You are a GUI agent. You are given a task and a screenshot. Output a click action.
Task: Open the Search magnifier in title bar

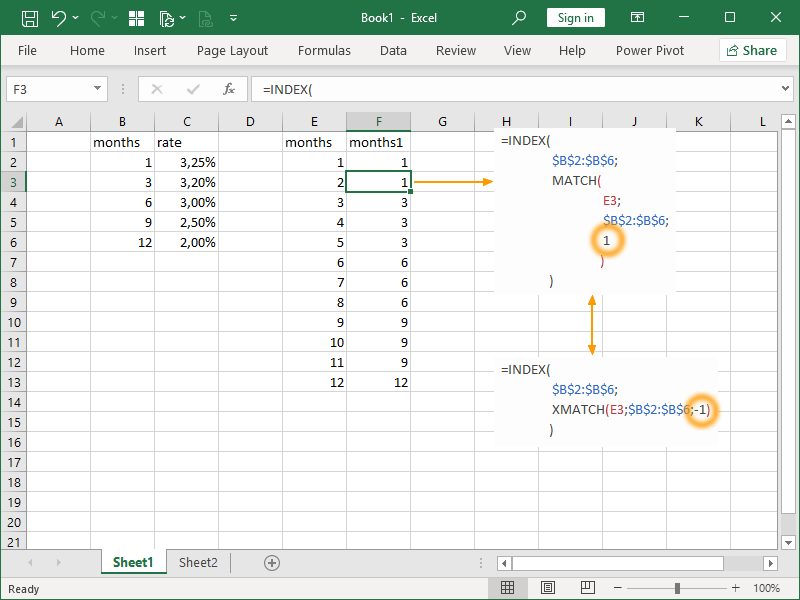[x=519, y=18]
